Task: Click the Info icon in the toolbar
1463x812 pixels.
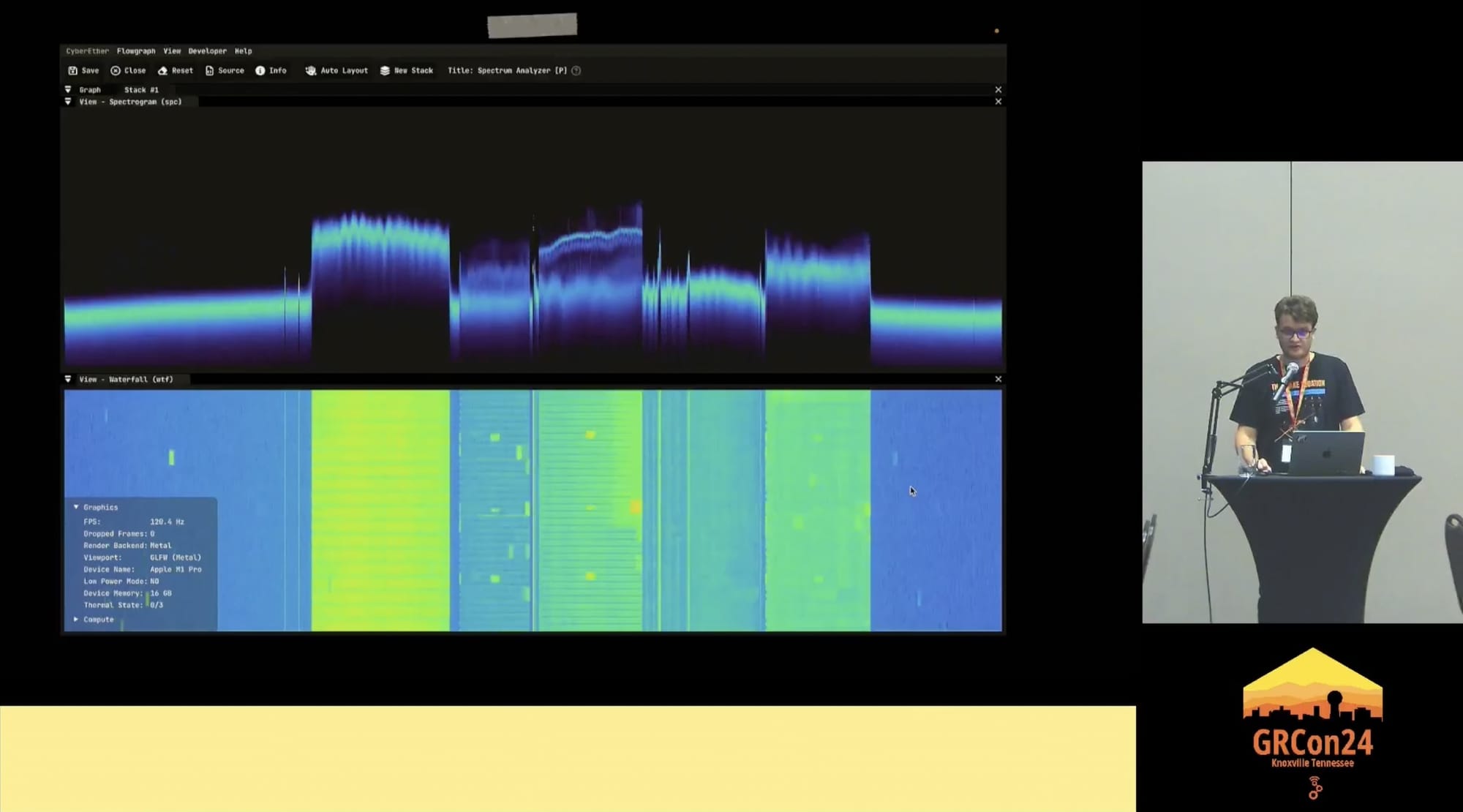Action: [x=259, y=70]
